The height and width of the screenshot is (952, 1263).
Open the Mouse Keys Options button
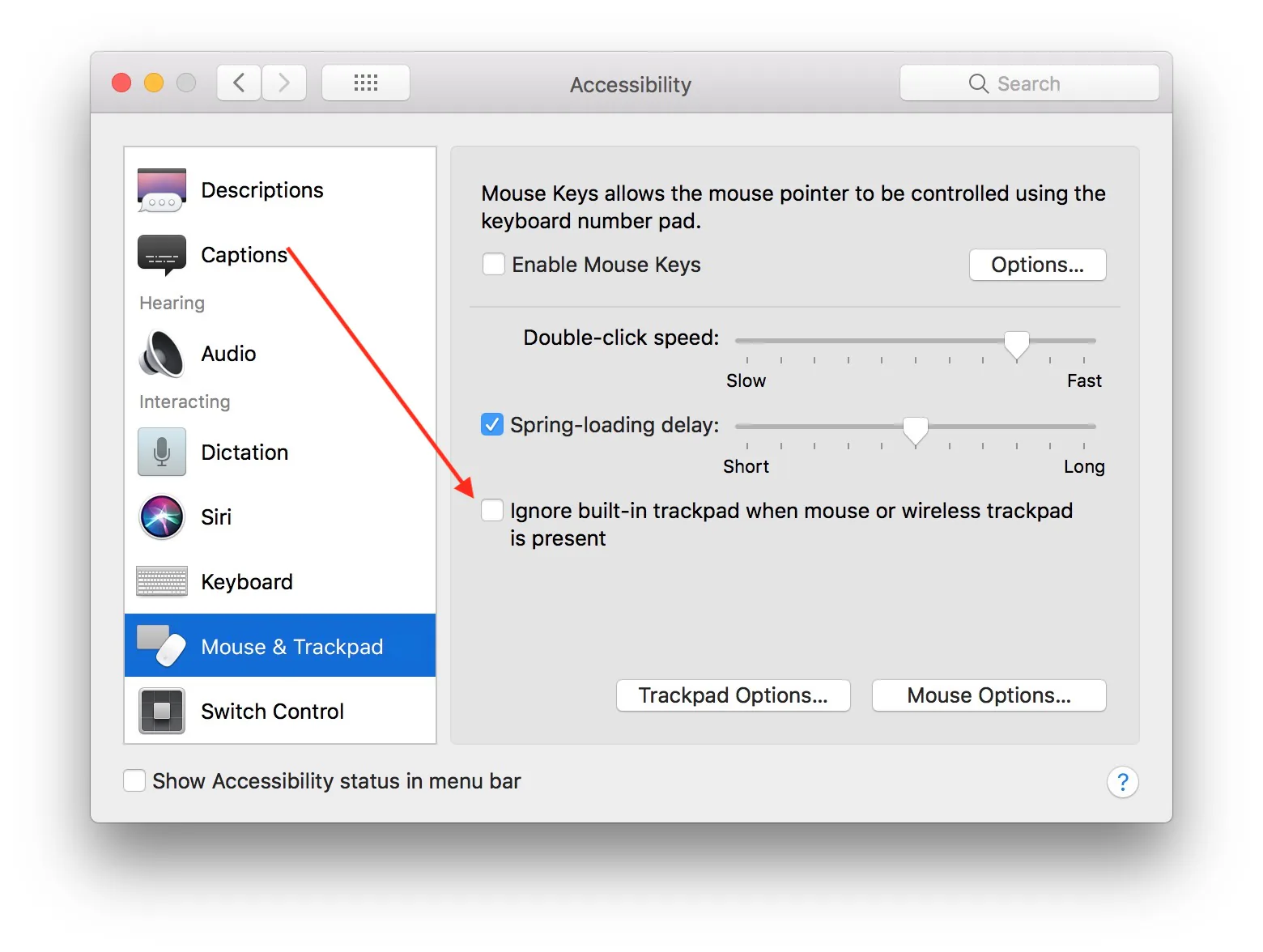(x=1037, y=265)
